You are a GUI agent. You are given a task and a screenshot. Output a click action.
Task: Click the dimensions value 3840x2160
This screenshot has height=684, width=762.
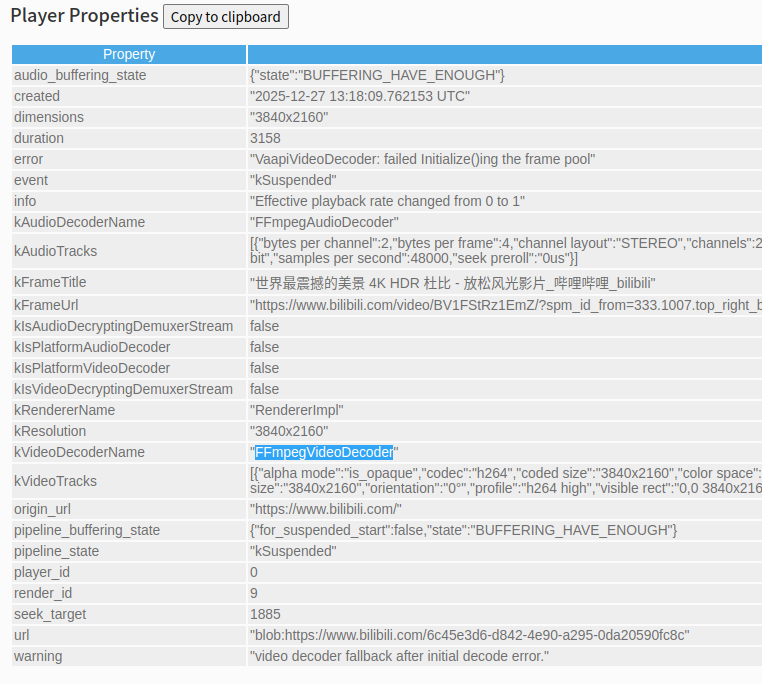tap(289, 117)
